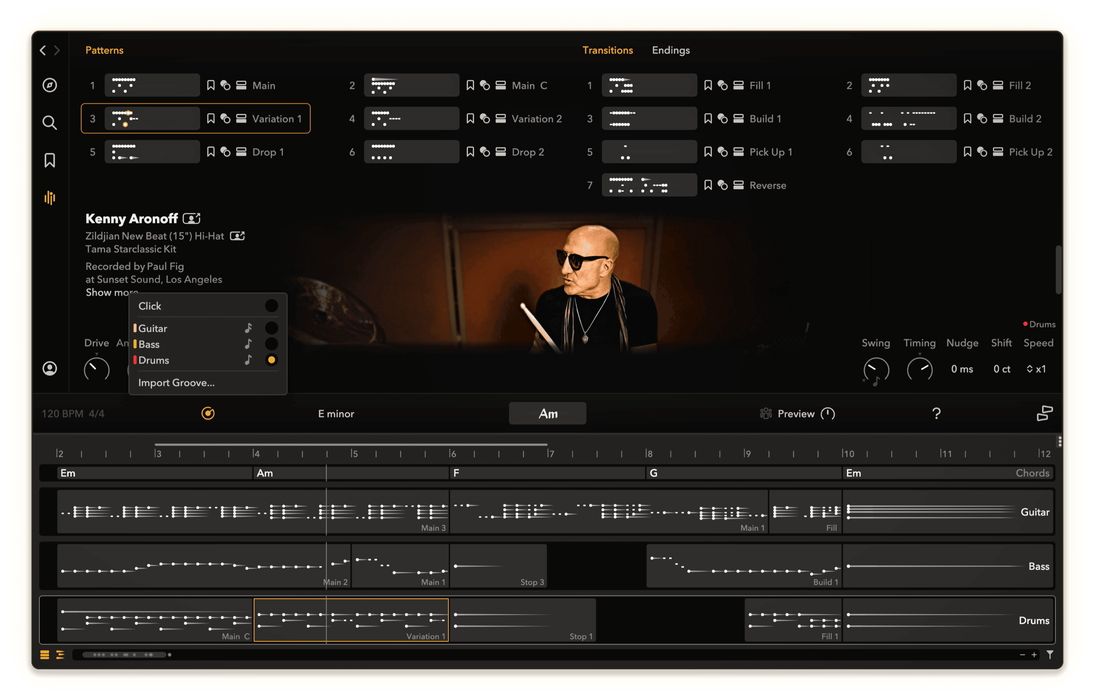1094x700 pixels.
Task: Switch to the Endings tab
Action: pos(670,50)
